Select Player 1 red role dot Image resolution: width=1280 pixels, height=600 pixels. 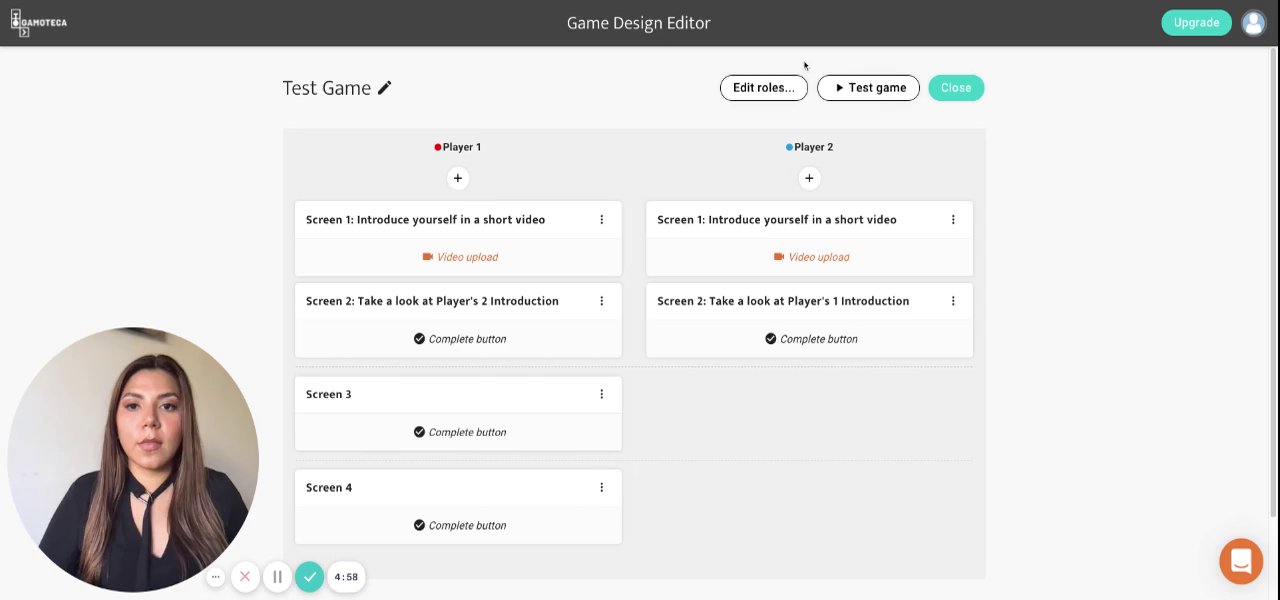click(437, 147)
